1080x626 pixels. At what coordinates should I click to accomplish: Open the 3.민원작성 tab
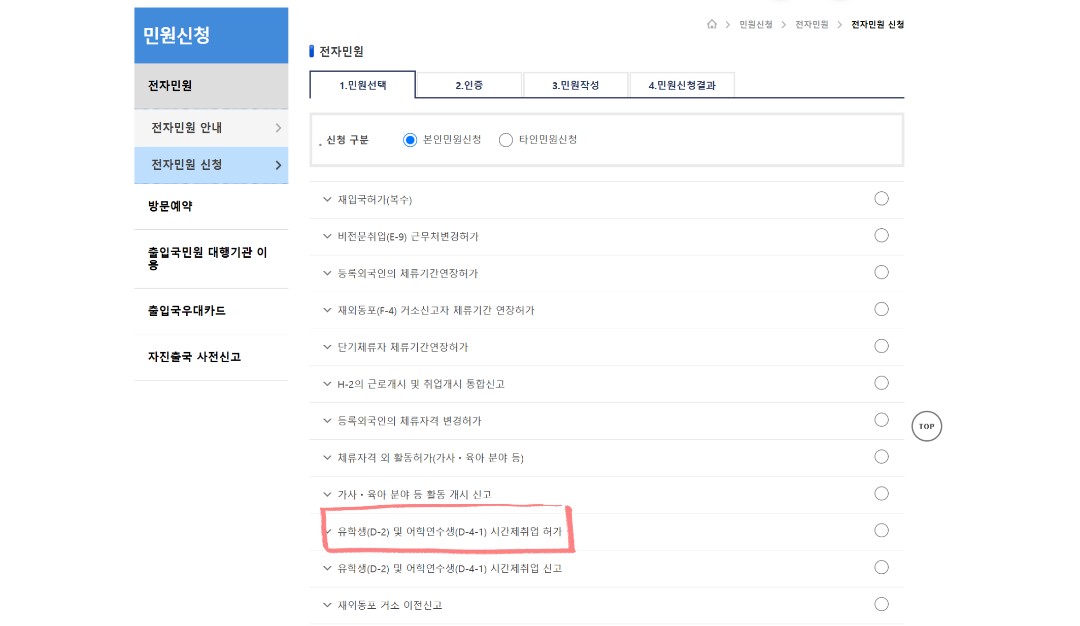(575, 85)
